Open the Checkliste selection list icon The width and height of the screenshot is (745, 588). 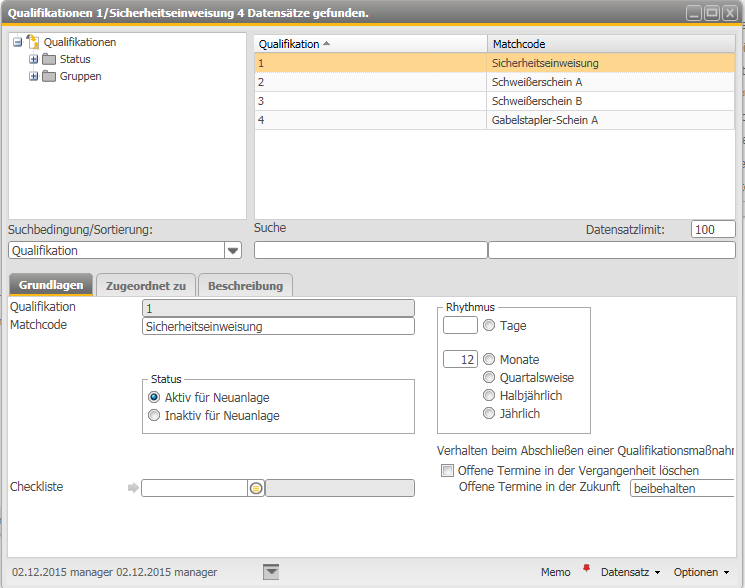tap(256, 488)
